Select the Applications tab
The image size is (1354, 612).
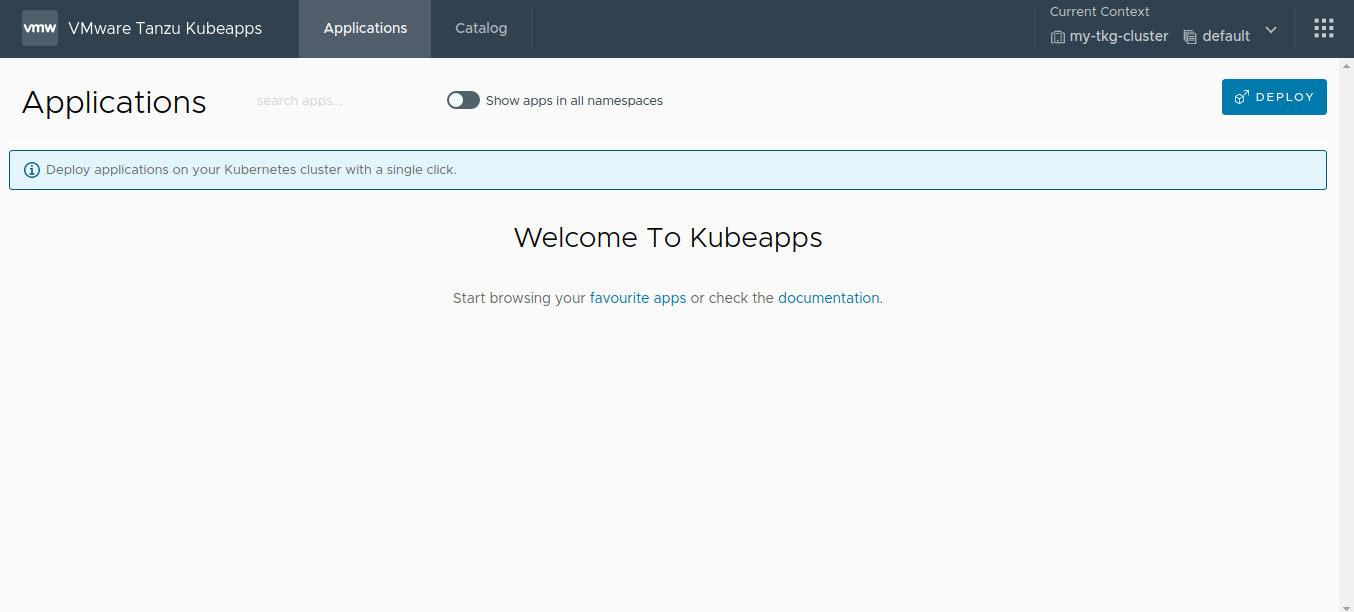[364, 28]
